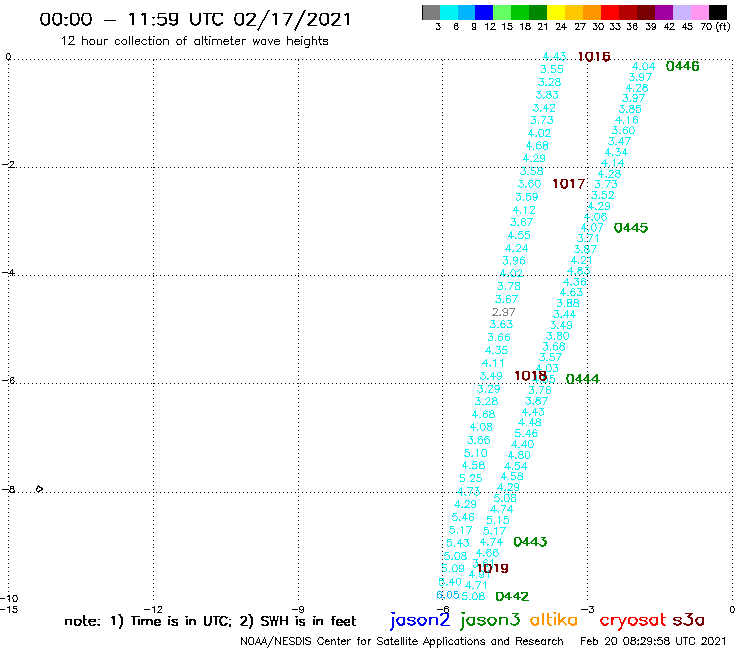Click the '(ft)' unit label in the legend
Screen dimensions: 740x650
point(722,27)
